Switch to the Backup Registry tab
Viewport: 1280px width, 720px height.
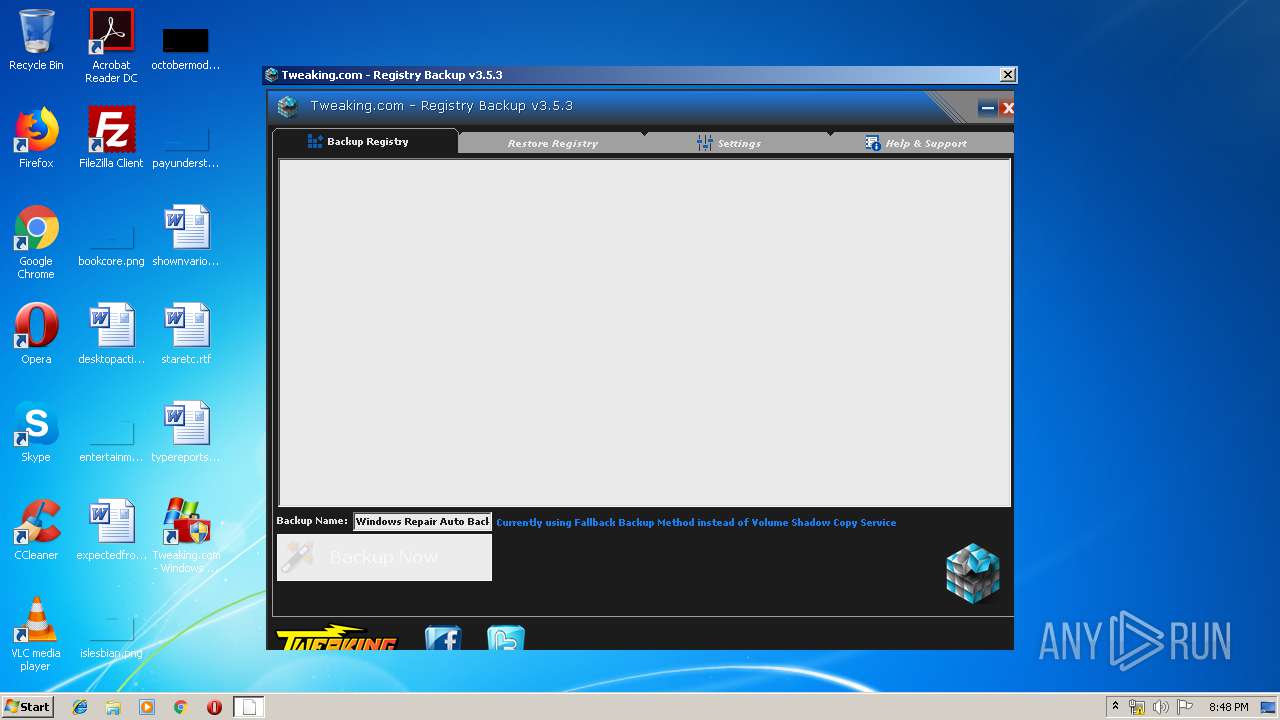click(x=366, y=142)
